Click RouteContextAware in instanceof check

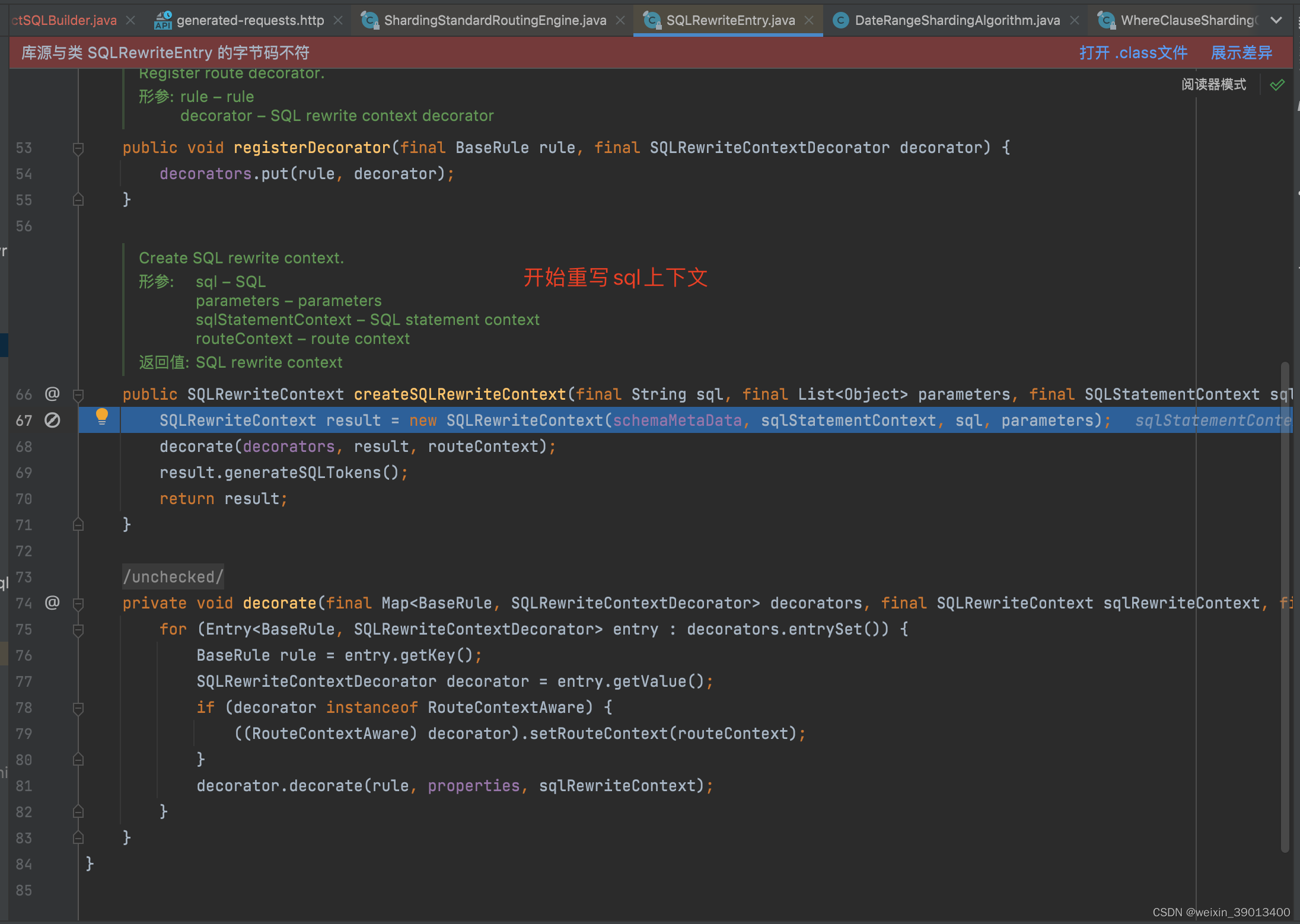point(506,708)
